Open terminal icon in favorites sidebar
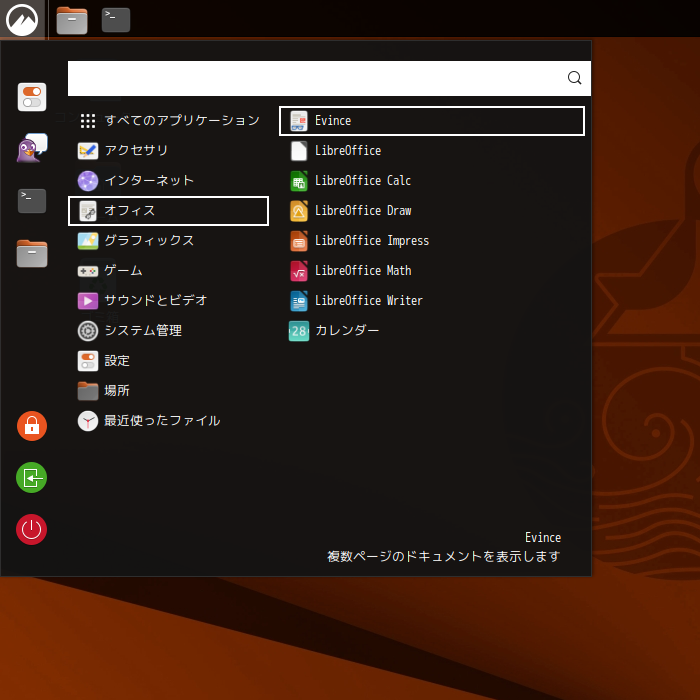The height and width of the screenshot is (700, 700). pos(32,201)
